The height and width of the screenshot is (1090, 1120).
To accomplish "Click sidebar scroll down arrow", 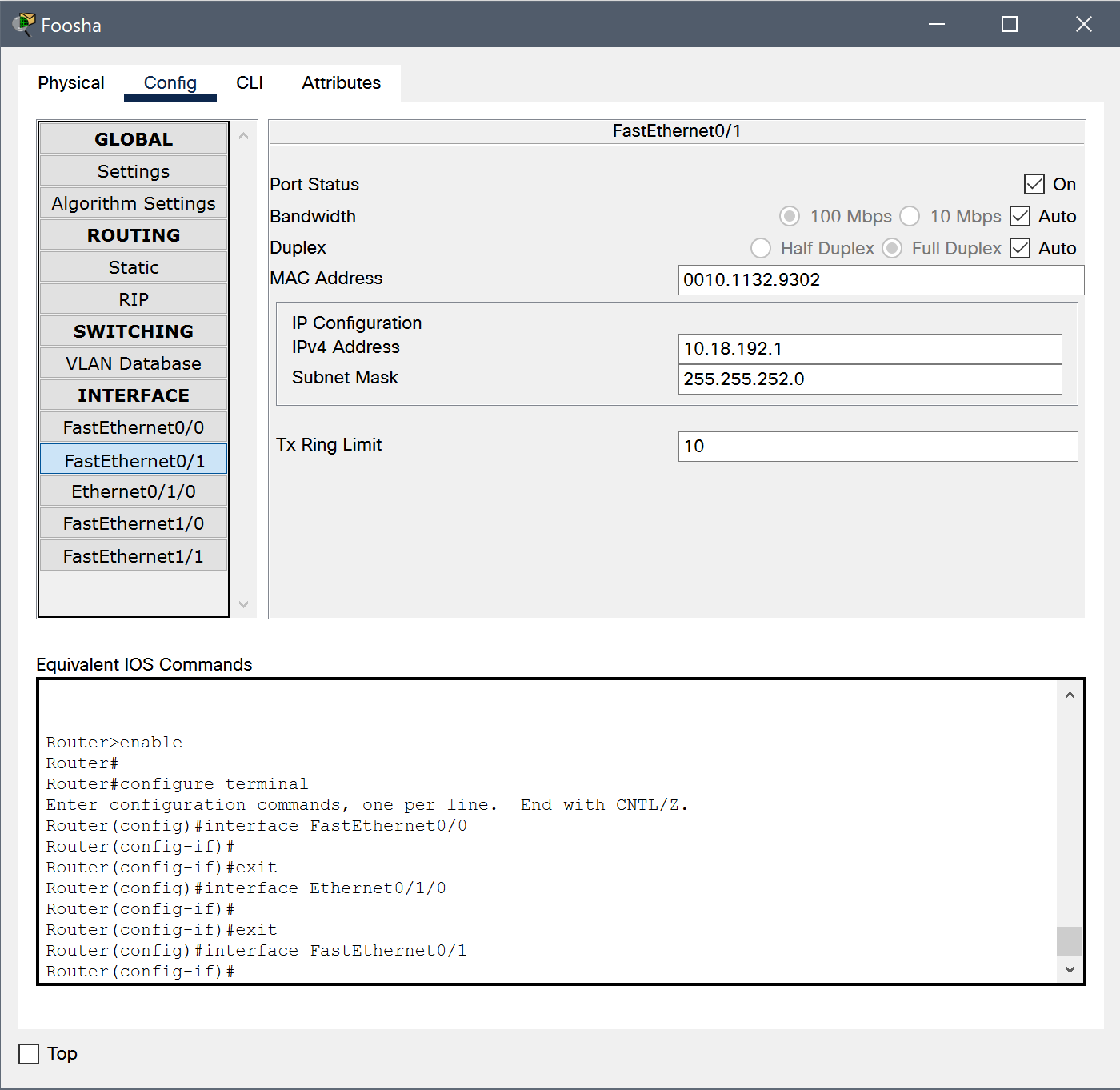I will pos(244,604).
